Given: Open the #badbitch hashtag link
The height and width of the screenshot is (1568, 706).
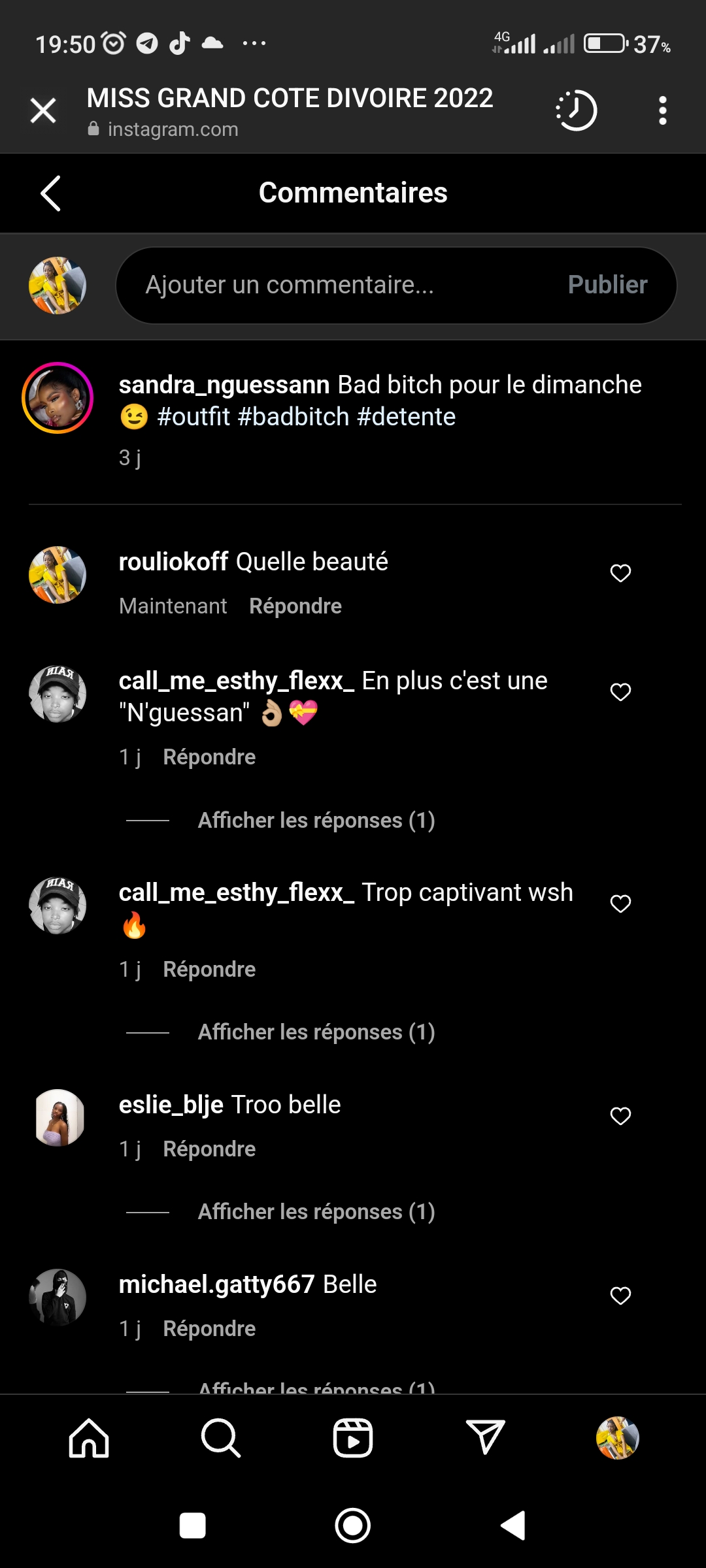Looking at the screenshot, I should click(294, 417).
